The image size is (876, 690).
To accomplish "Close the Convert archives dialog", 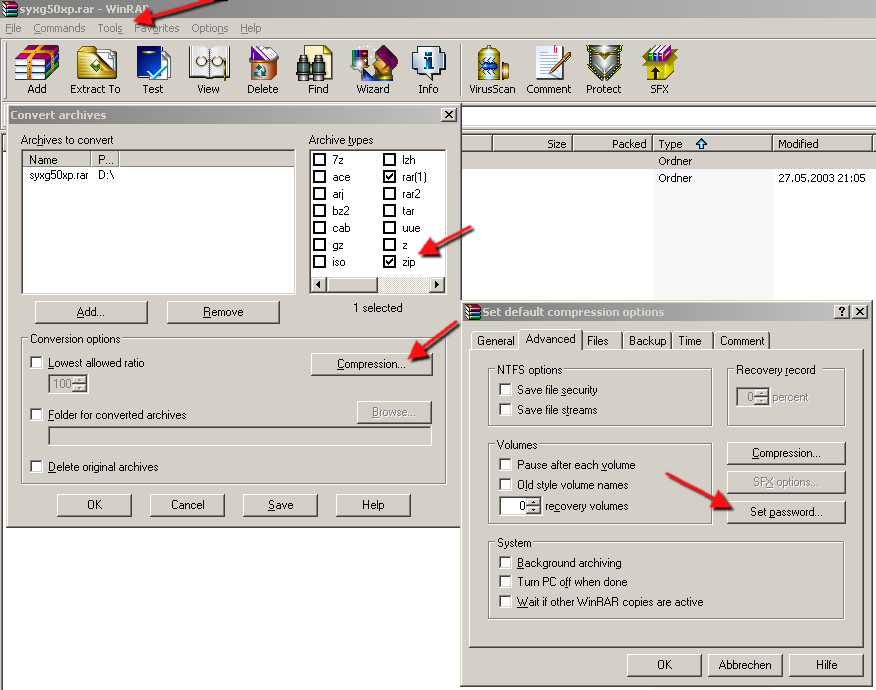I will point(449,115).
